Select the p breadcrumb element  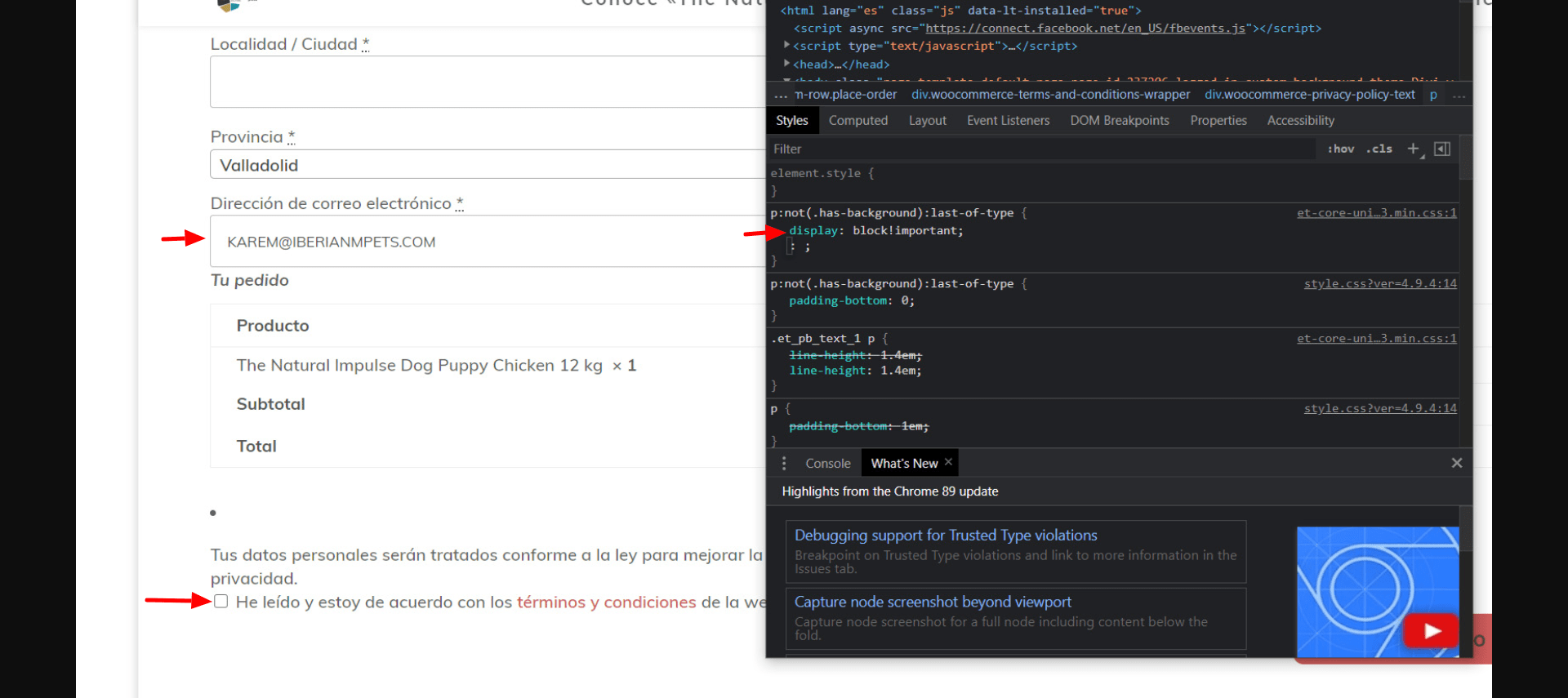point(1433,95)
